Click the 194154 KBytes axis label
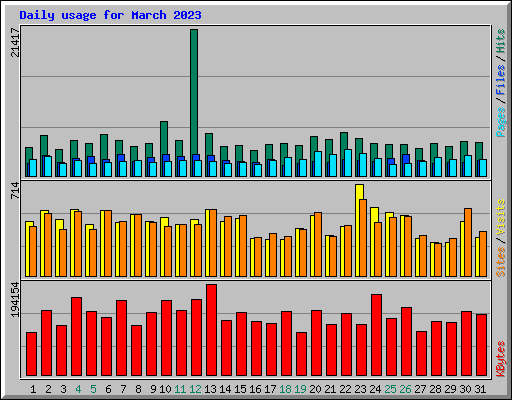This screenshot has height=400, width=512. [15, 299]
